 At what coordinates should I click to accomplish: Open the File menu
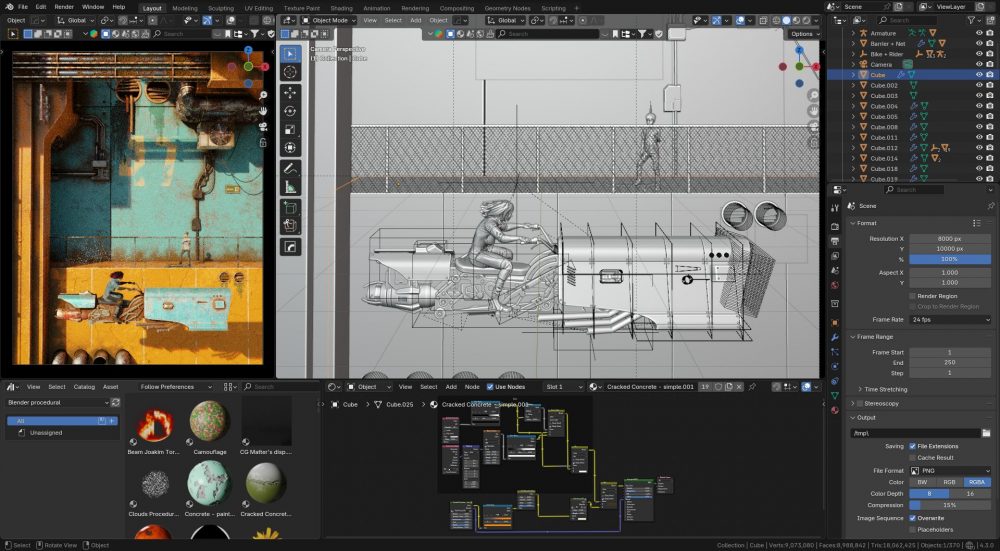pyautogui.click(x=22, y=7)
